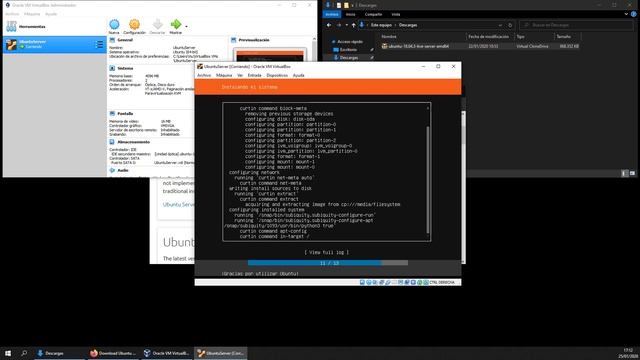Click network adapter icon in VM status bar
The height and width of the screenshot is (360, 640).
point(381,282)
